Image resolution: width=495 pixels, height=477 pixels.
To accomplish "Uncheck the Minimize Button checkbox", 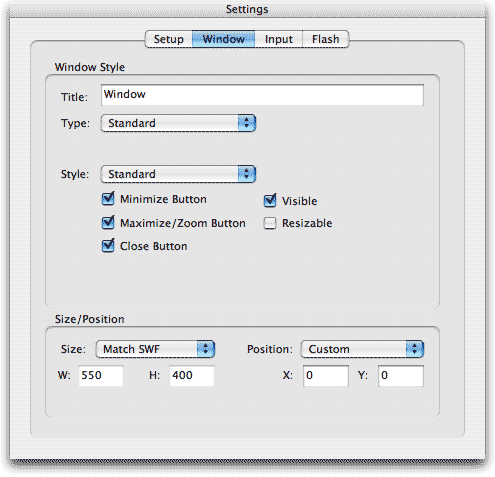I will (x=108, y=199).
